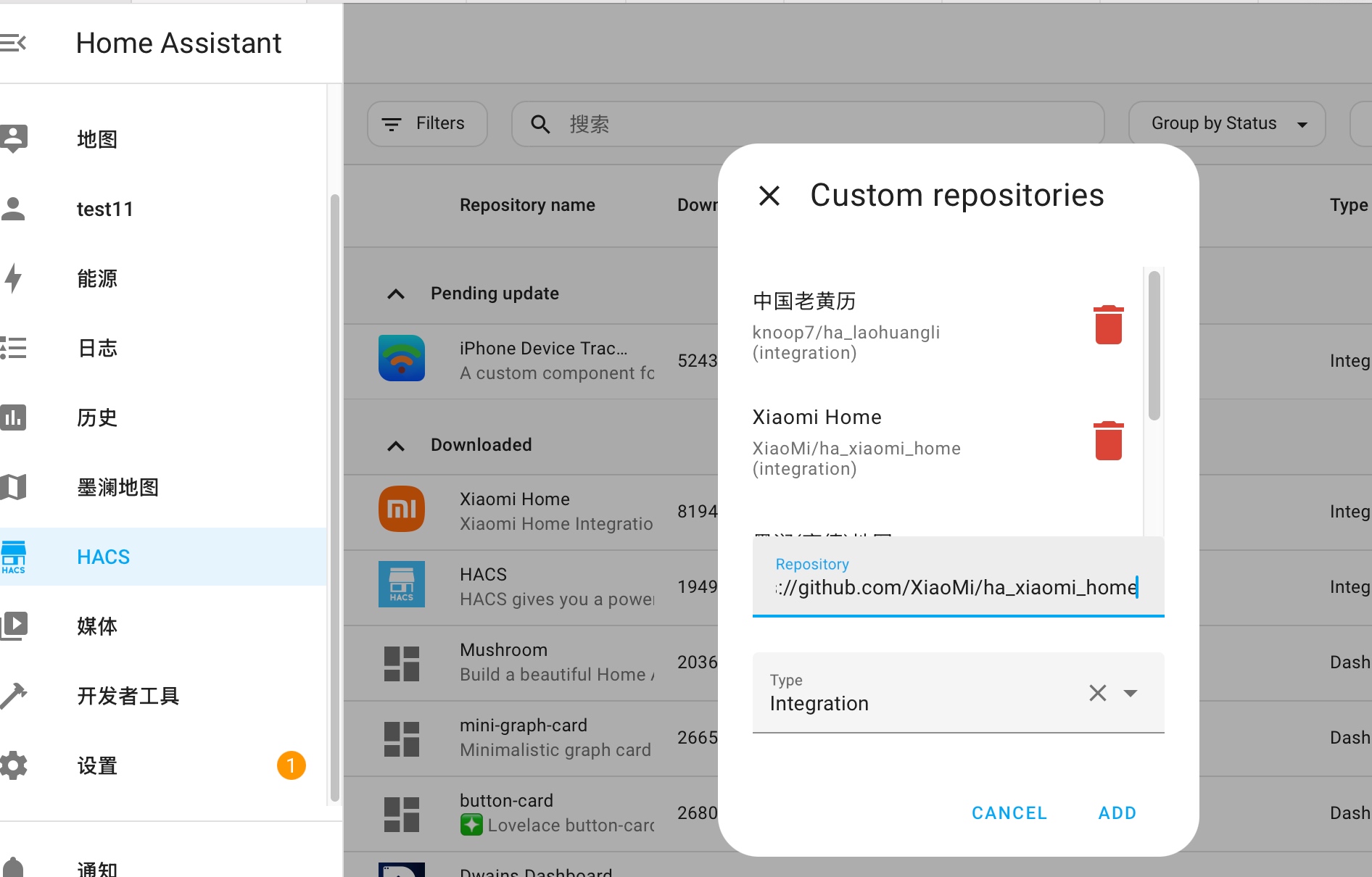
Task: Click CANCEL in the dialog
Action: pyautogui.click(x=1009, y=813)
